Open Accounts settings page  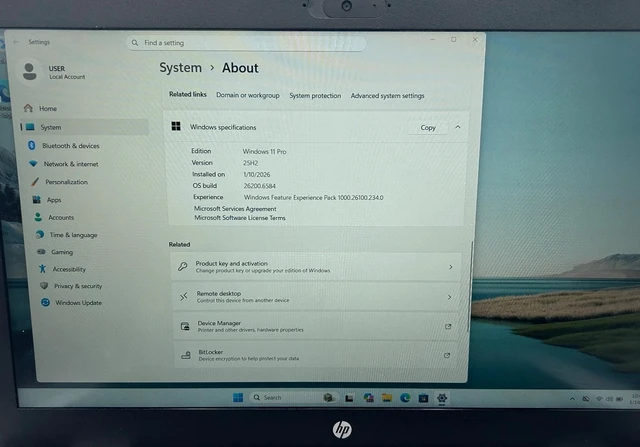coord(61,218)
